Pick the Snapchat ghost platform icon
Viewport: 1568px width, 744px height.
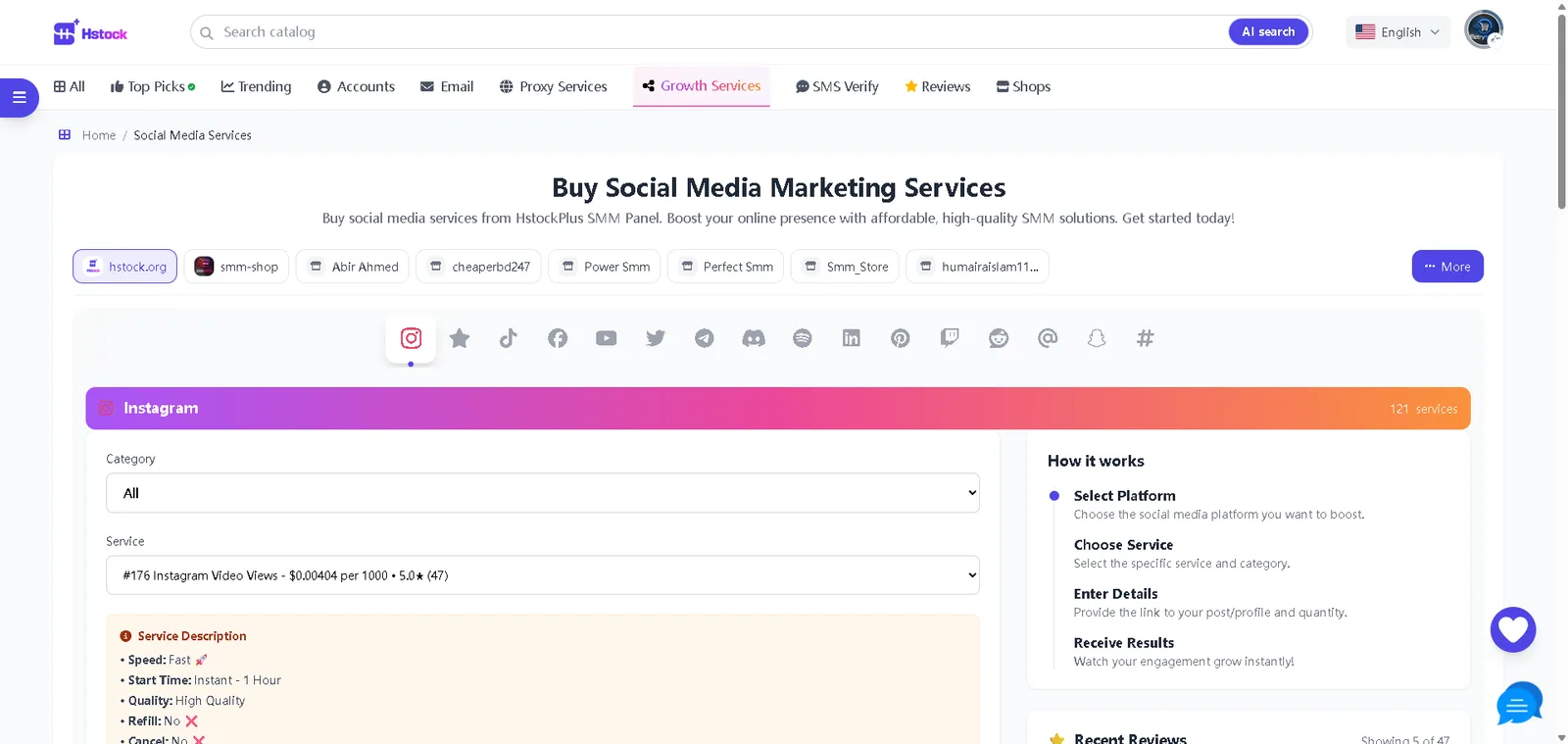click(x=1097, y=338)
